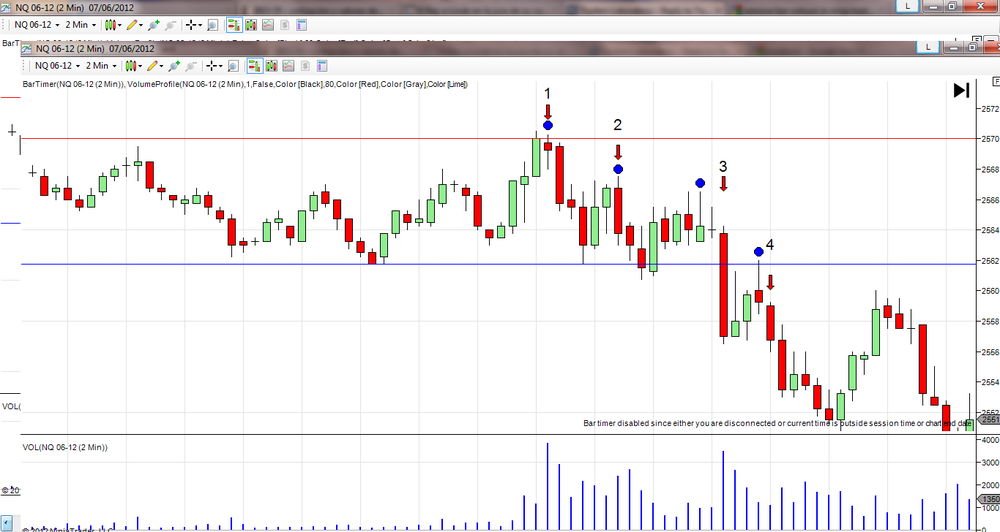The height and width of the screenshot is (532, 1000).
Task: Select the blue horizontal line near 2562
Action: [x=497, y=264]
